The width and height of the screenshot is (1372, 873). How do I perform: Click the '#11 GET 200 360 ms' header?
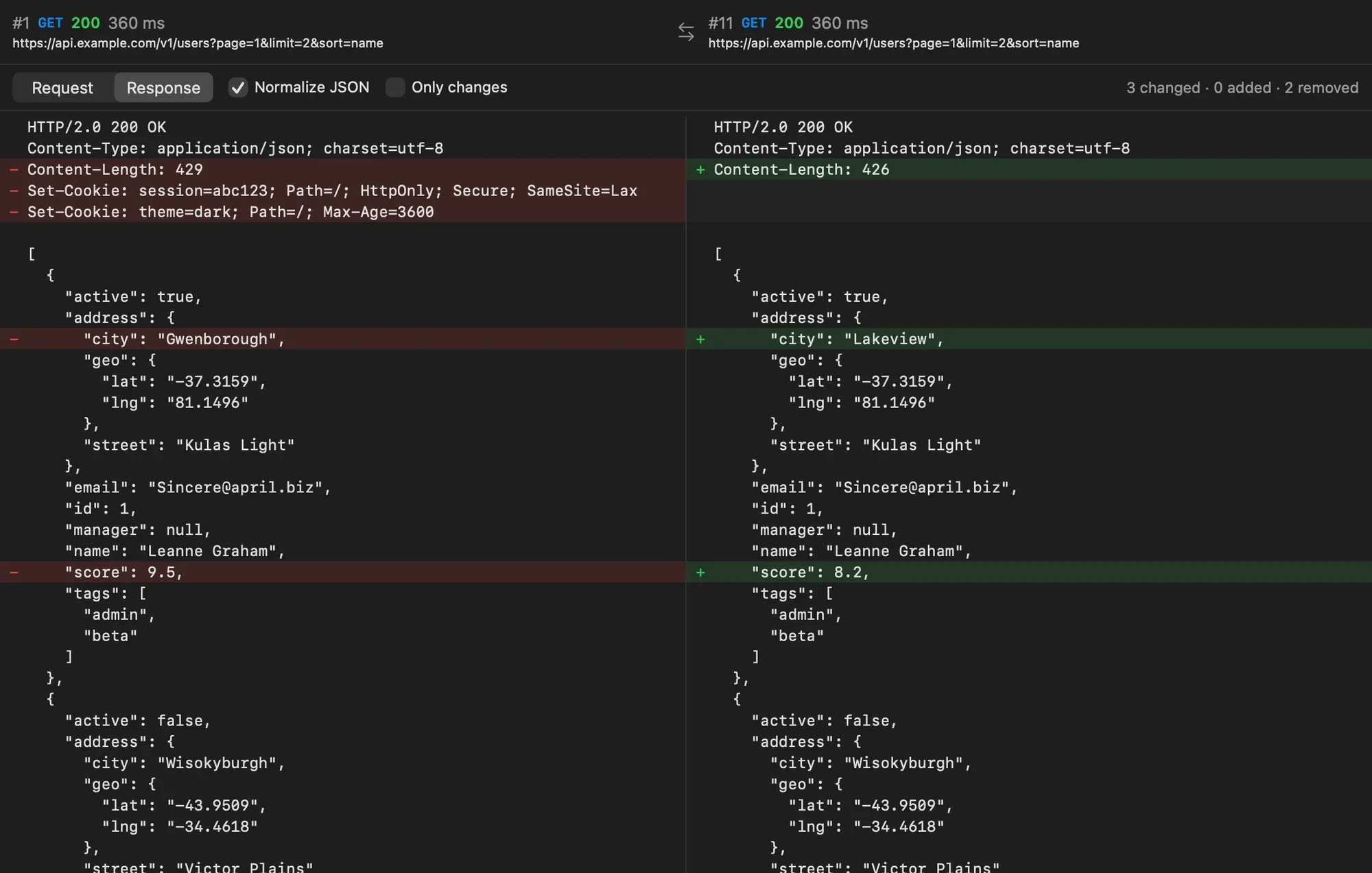click(788, 23)
